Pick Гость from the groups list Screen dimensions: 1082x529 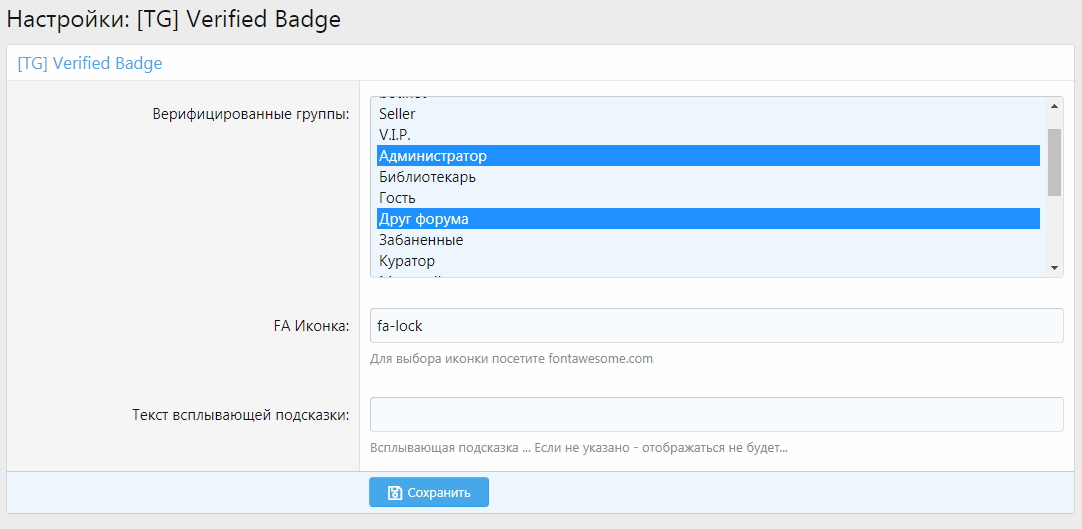[x=397, y=198]
